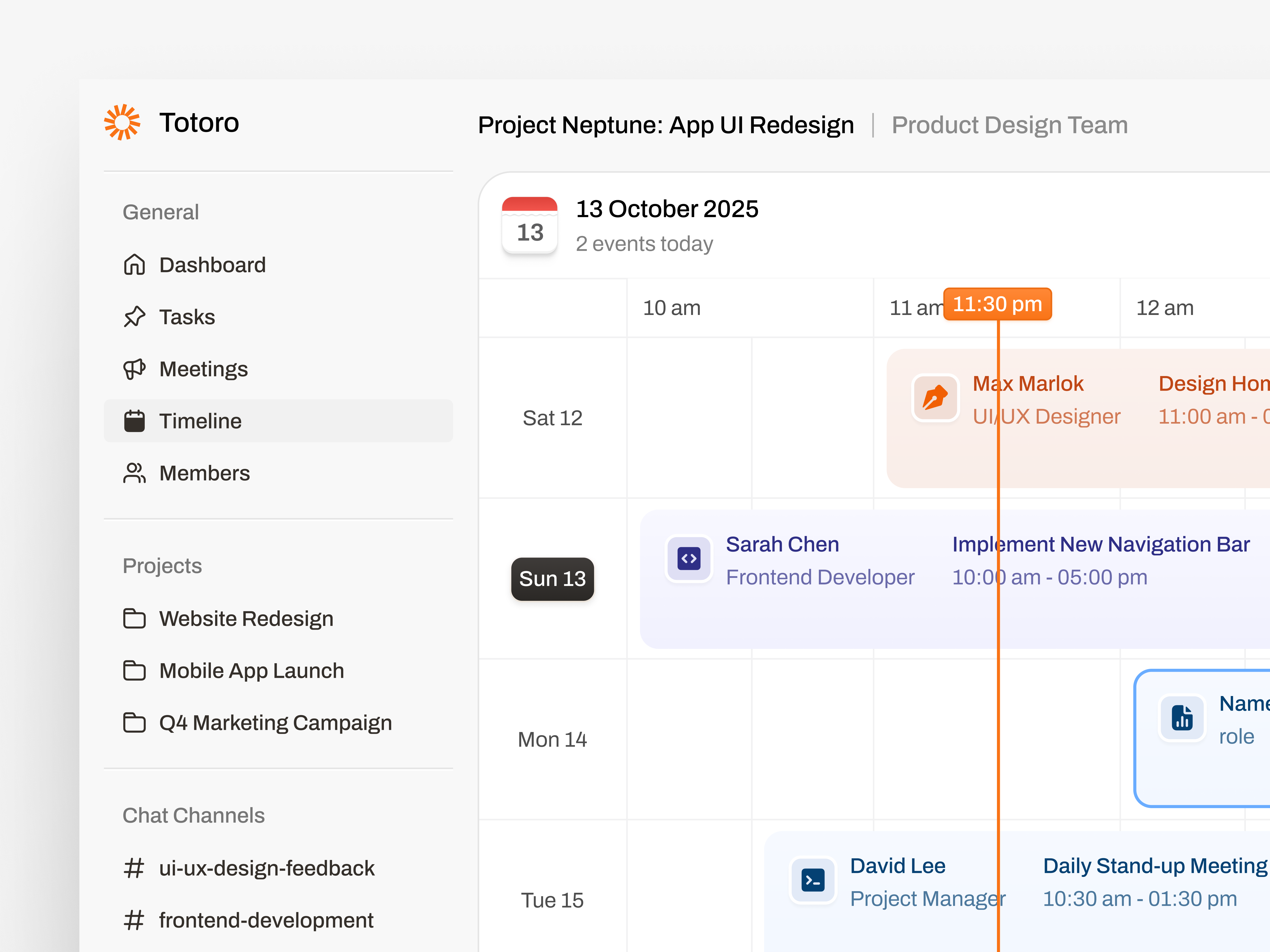Click the Totoro sunburst logo icon

click(x=122, y=122)
